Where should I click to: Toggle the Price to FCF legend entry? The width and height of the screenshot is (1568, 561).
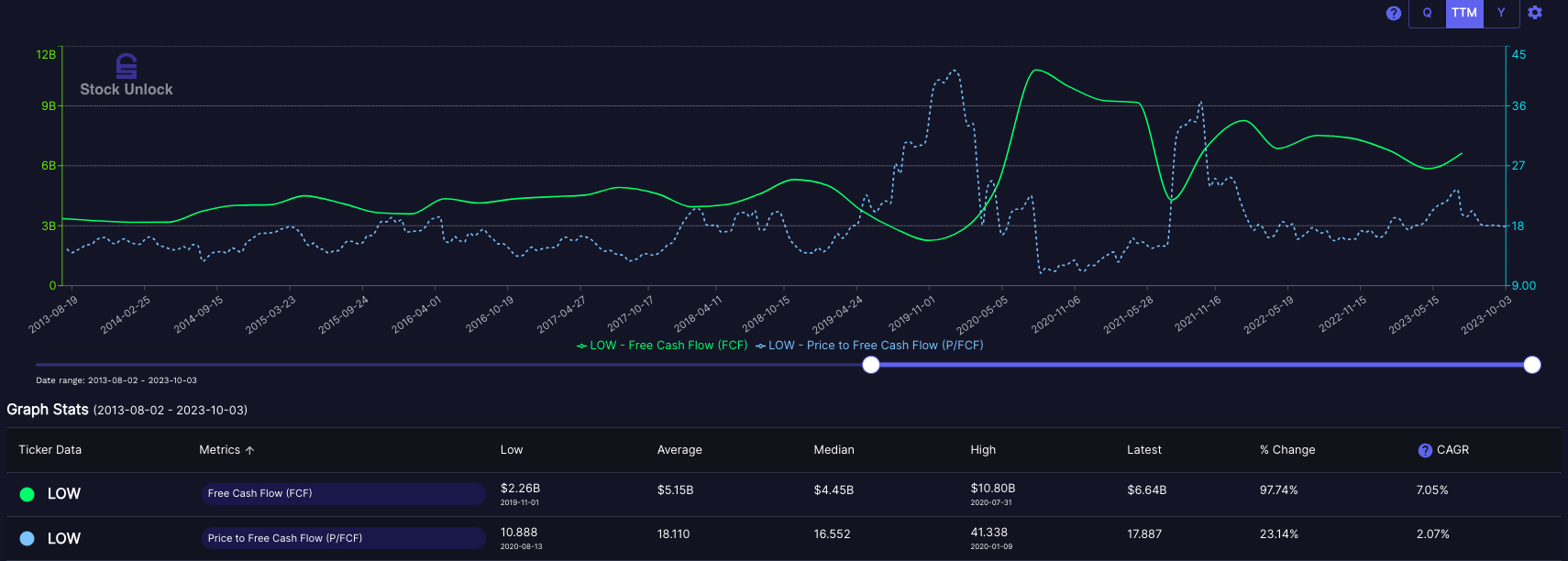[869, 346]
